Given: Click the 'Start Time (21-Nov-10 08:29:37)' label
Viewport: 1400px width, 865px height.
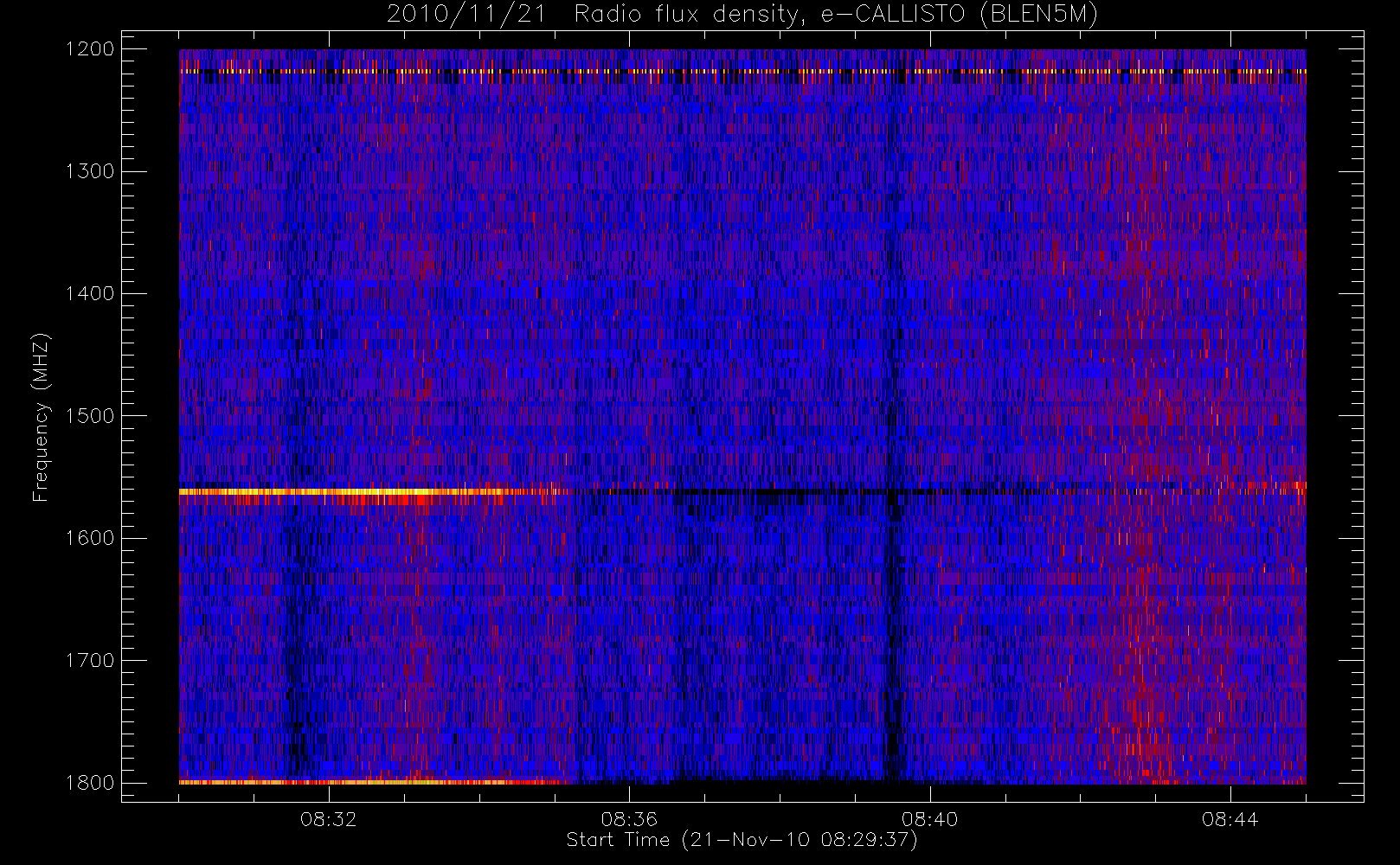Looking at the screenshot, I should 742,840.
